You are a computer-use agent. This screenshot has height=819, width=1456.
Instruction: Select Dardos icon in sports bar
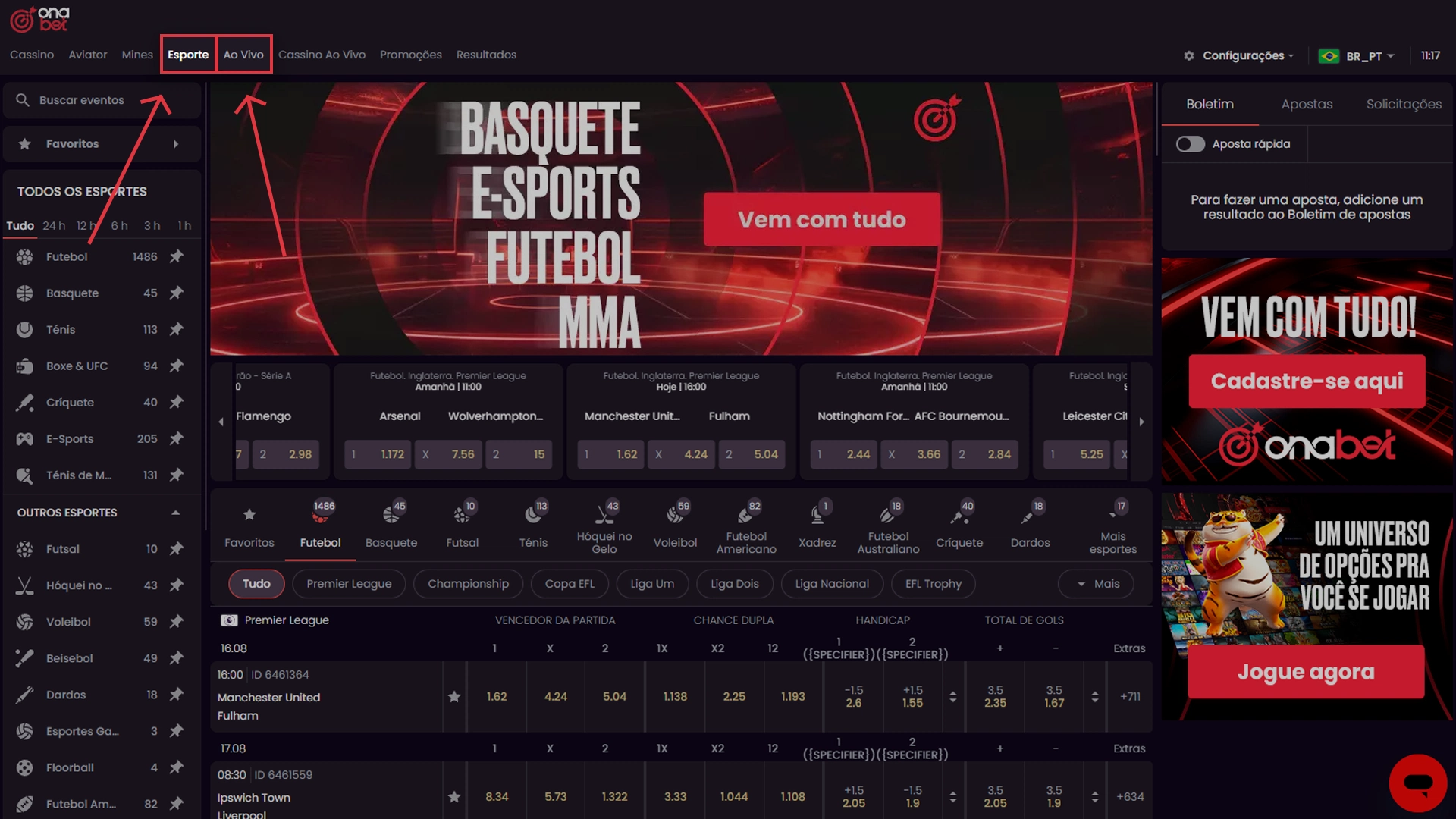(1028, 516)
